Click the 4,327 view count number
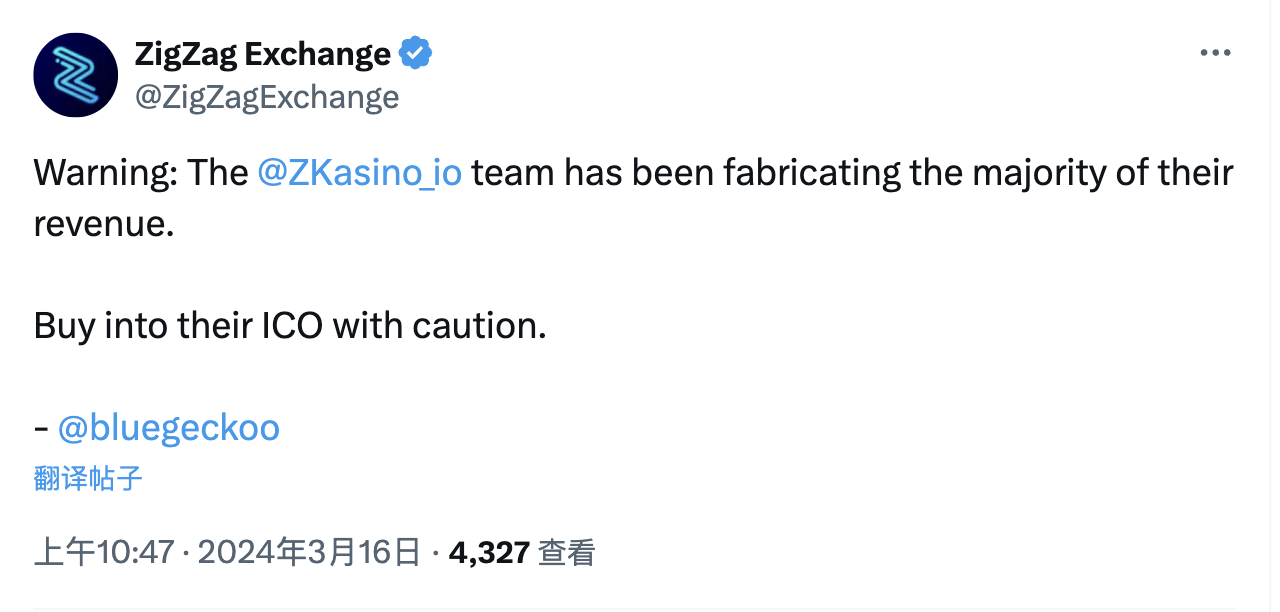Image resolution: width=1280 pixels, height=612 pixels. 489,552
